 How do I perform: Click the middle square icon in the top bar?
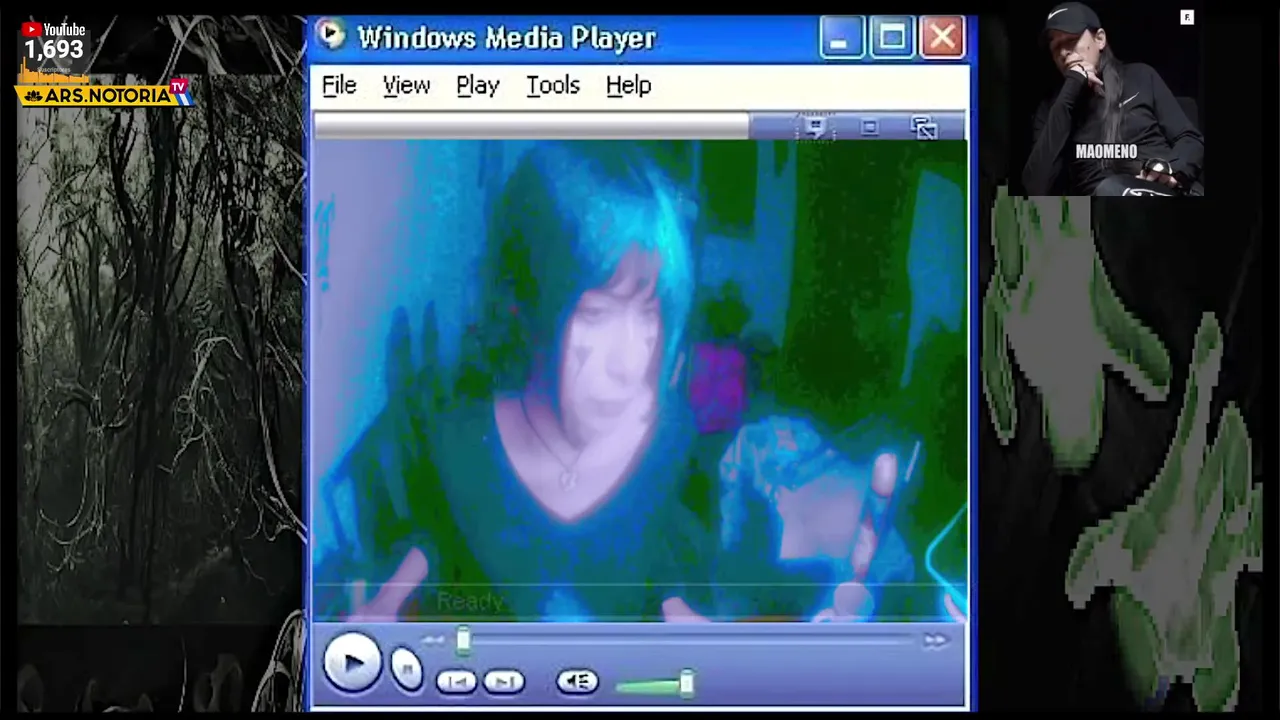869,127
